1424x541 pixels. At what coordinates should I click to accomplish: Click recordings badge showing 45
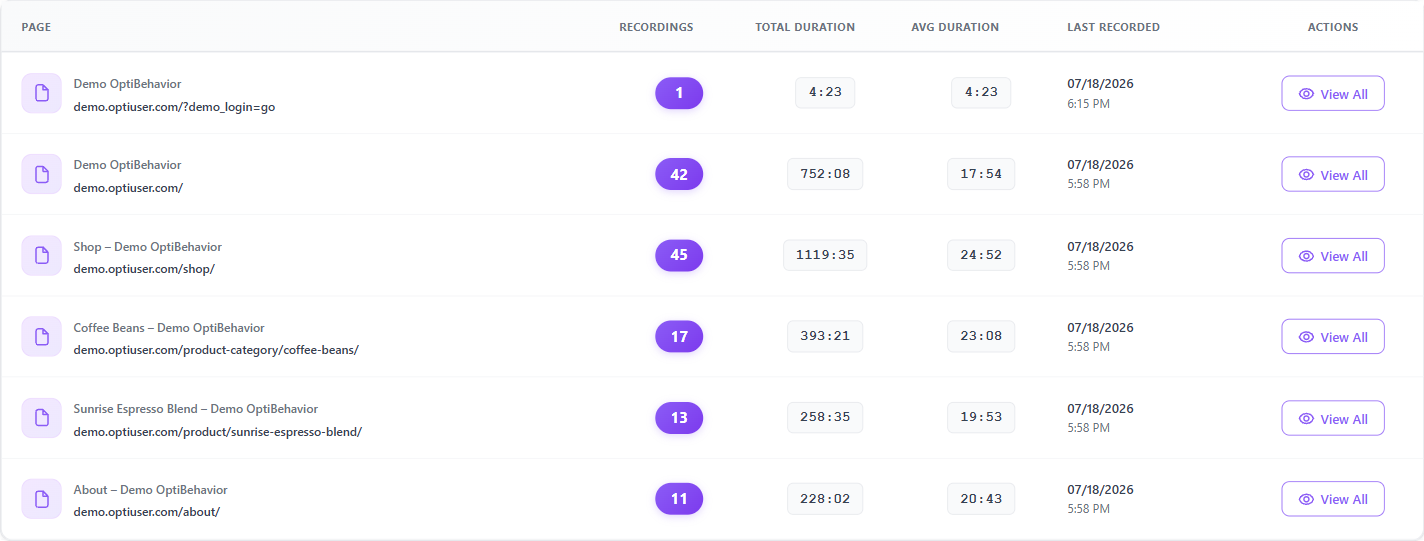tap(679, 255)
